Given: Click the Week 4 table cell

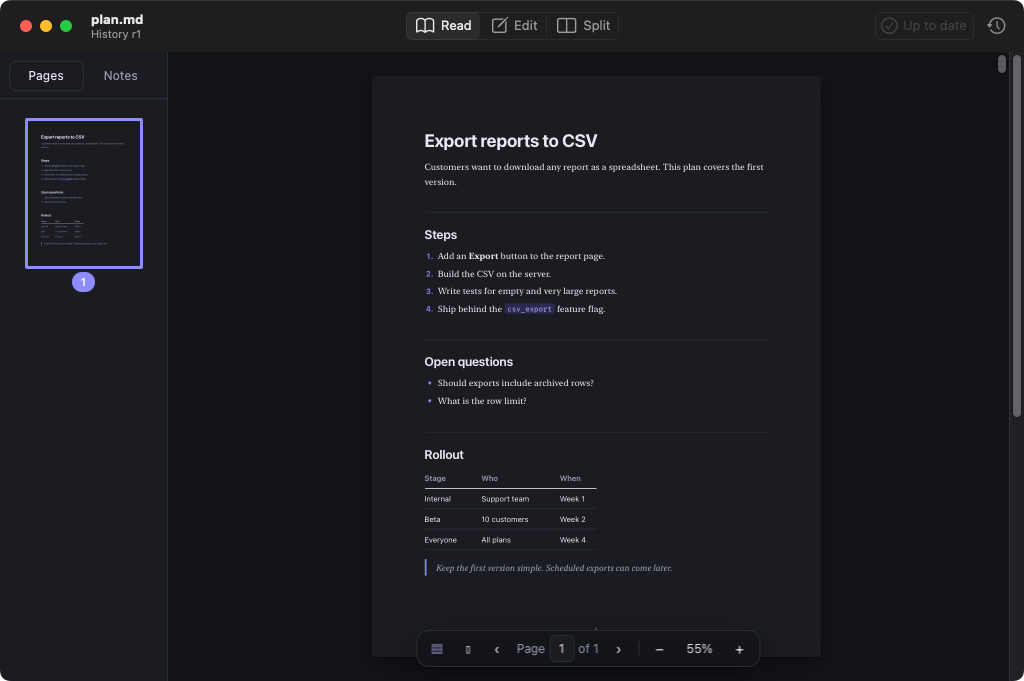Looking at the screenshot, I should (573, 540).
